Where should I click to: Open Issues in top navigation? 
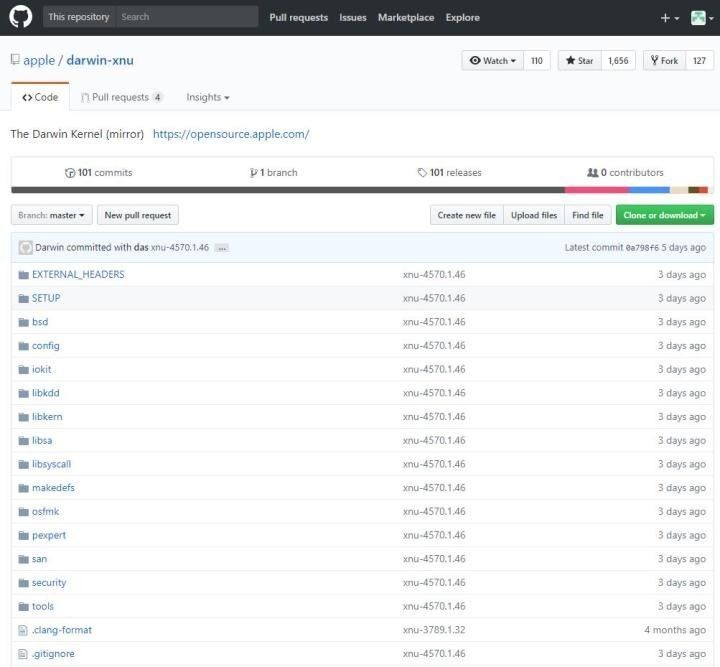pyautogui.click(x=353, y=17)
